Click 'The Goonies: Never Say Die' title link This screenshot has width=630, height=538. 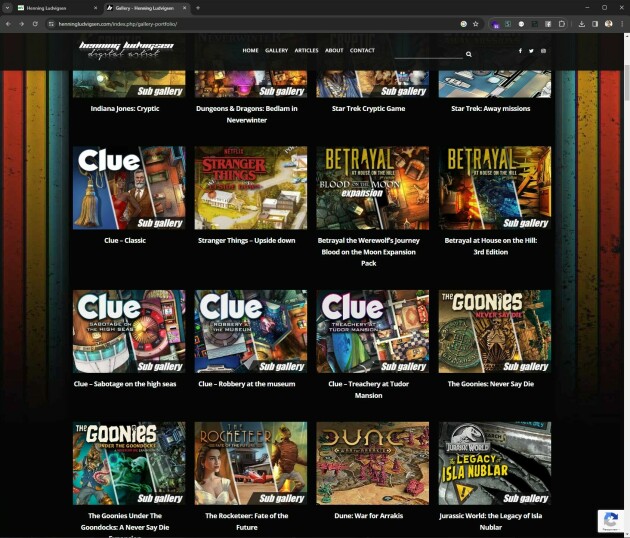click(x=491, y=384)
